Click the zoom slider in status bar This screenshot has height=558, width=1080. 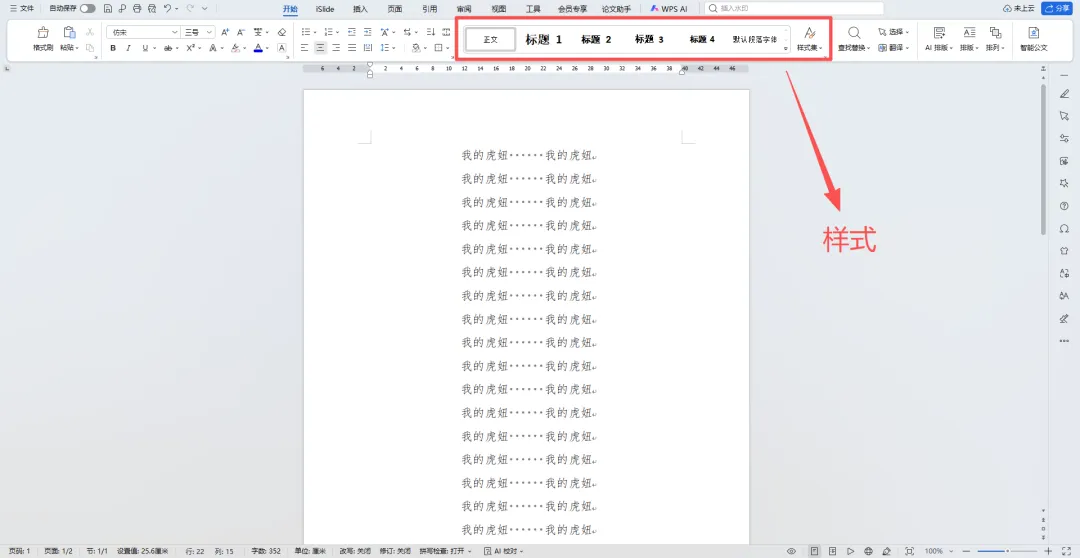[1006, 551]
